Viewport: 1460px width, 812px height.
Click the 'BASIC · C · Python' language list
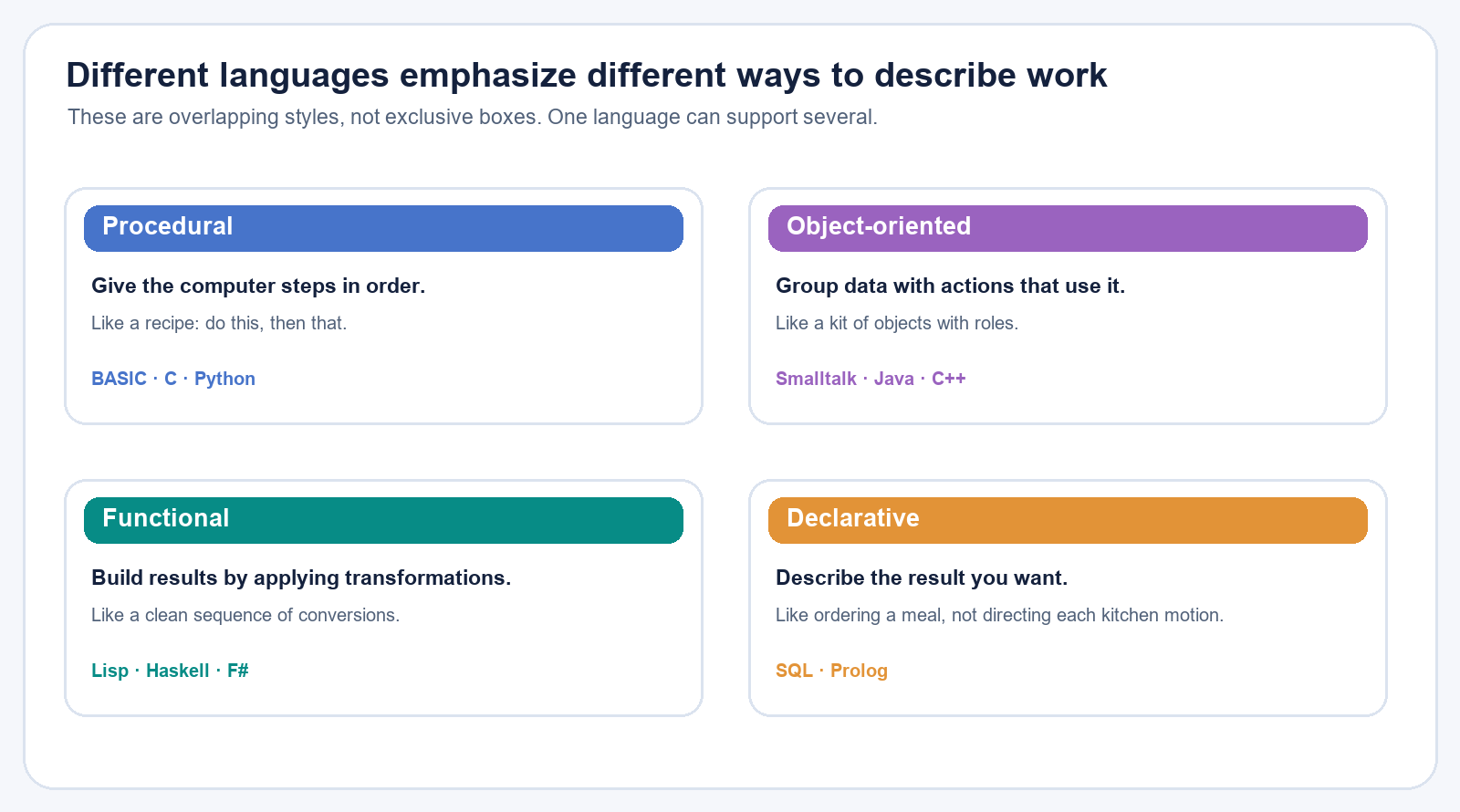173,379
